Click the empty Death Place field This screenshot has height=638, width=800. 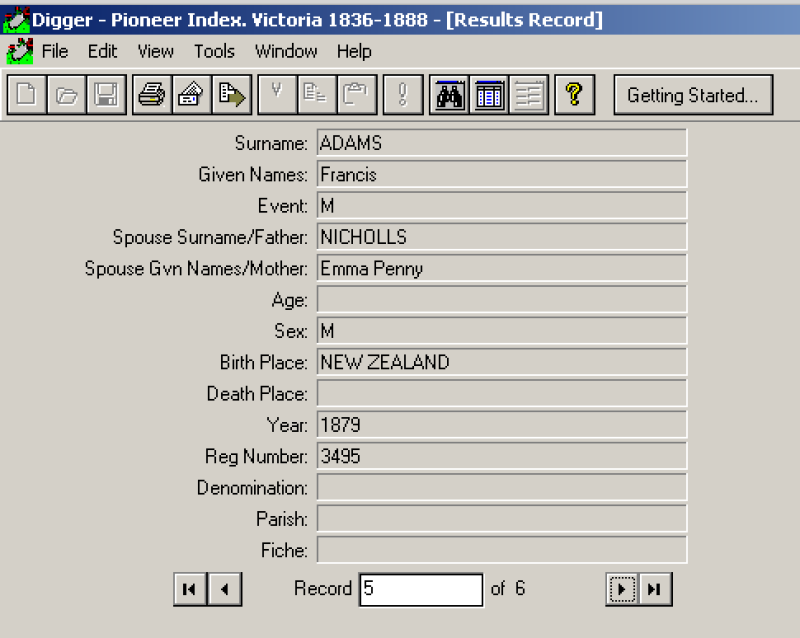[x=502, y=394]
